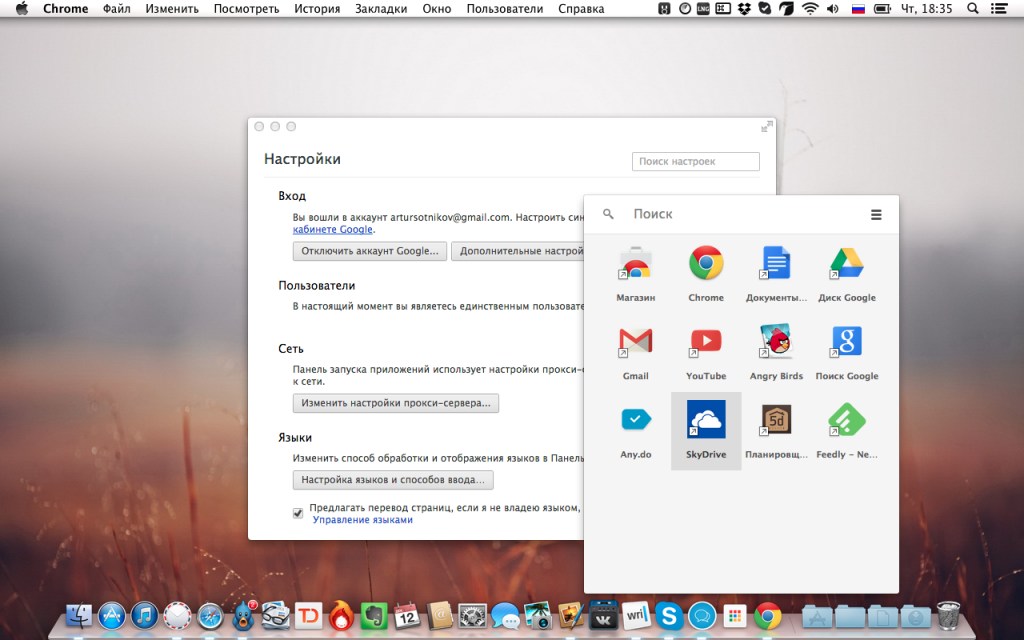Open Диск Google app icon
The image size is (1024, 640).
pyautogui.click(x=846, y=264)
